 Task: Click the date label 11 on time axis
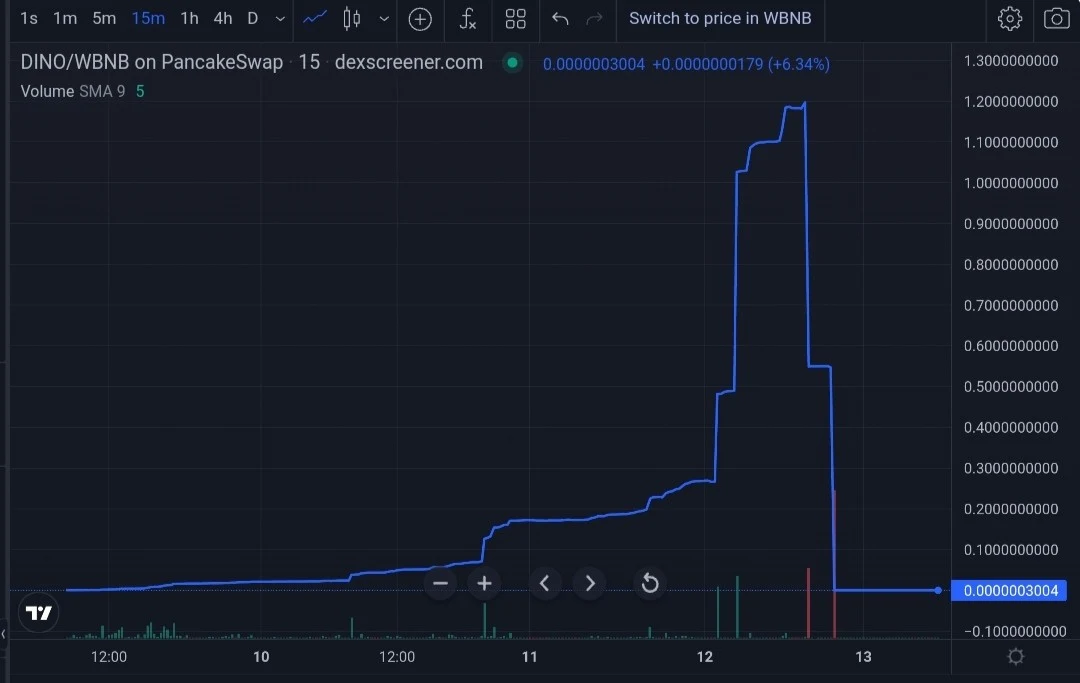click(x=529, y=657)
